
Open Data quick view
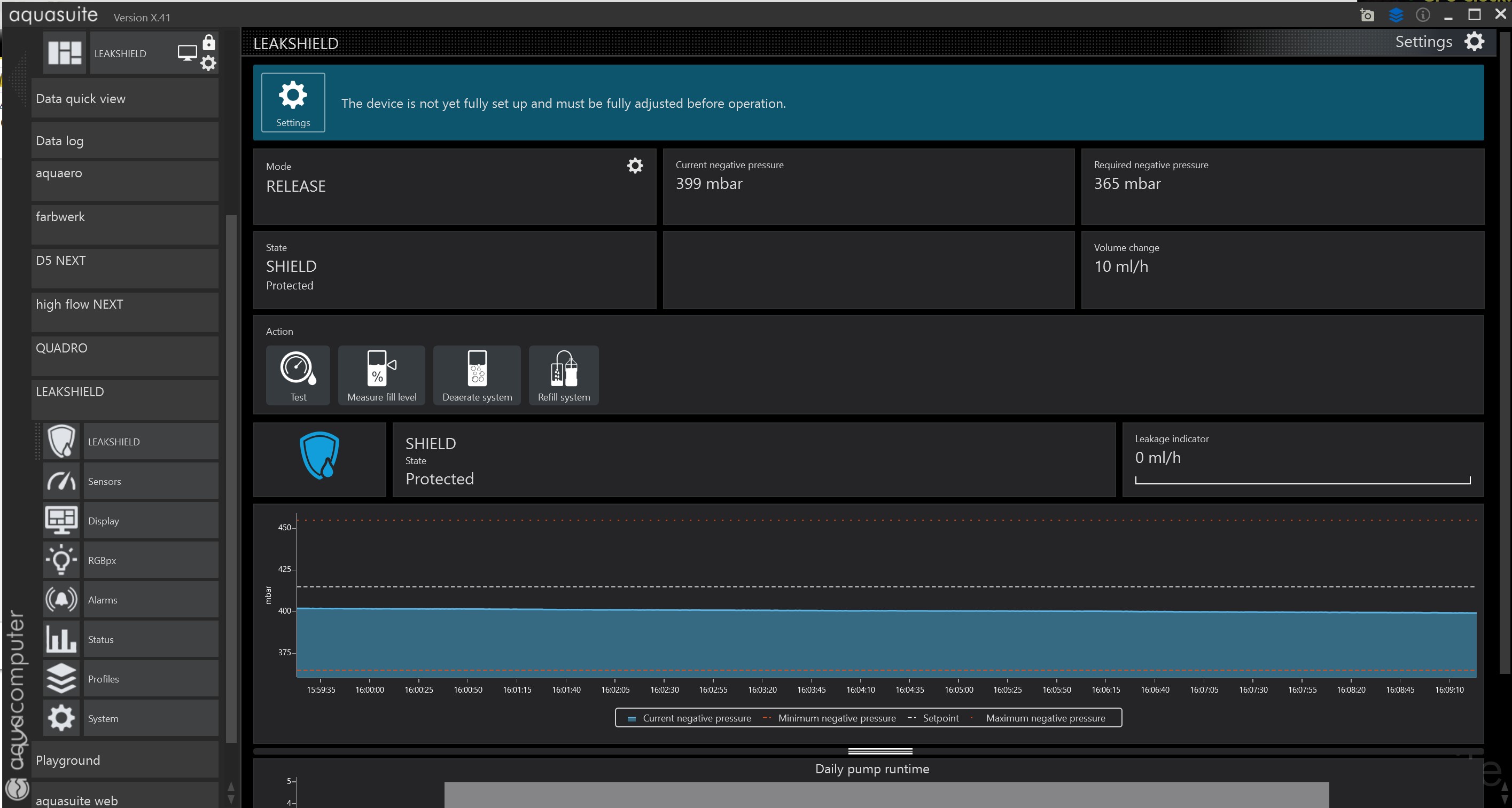pos(125,99)
